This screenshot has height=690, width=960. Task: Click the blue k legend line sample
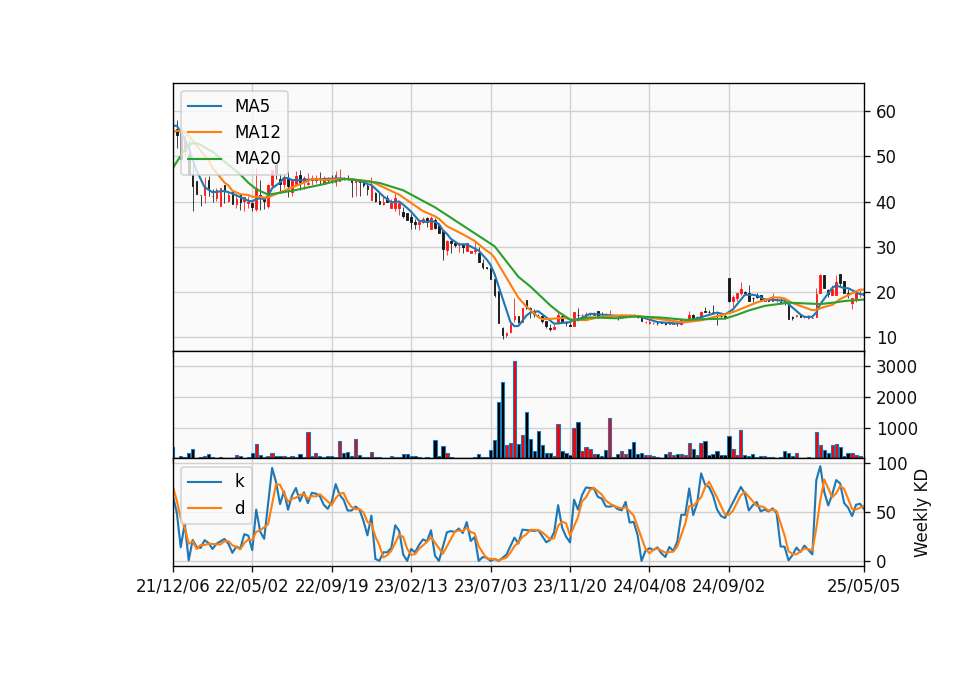coord(204,482)
